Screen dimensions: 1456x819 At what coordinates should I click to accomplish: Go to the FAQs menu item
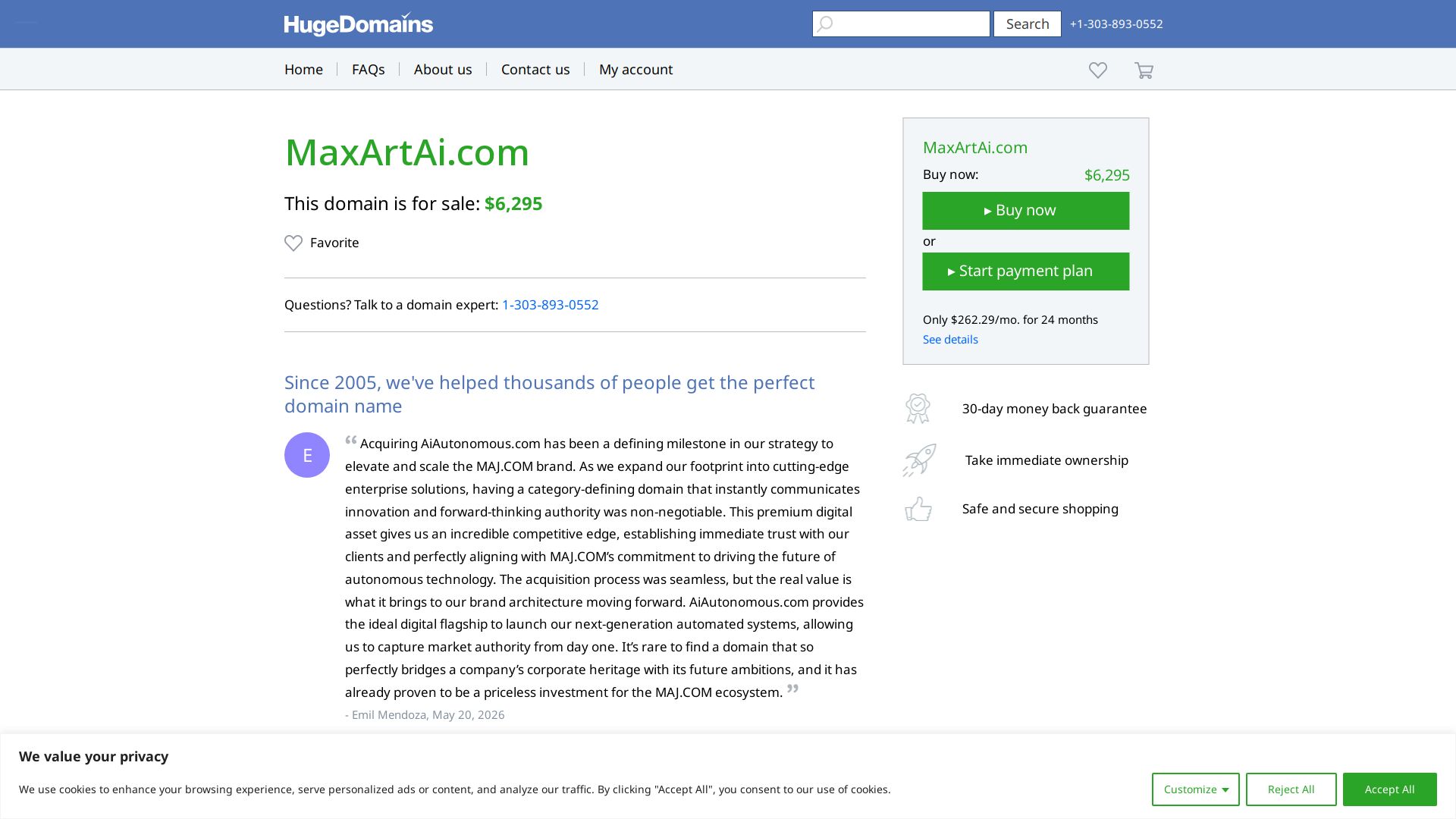point(368,69)
